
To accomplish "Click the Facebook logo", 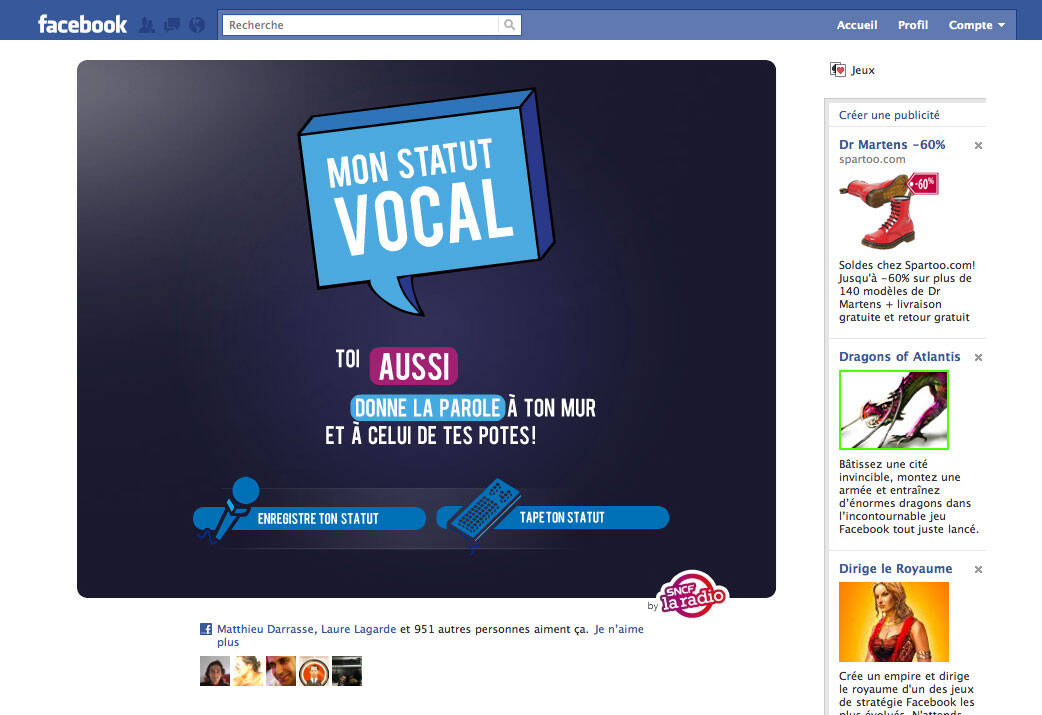I will [x=82, y=25].
